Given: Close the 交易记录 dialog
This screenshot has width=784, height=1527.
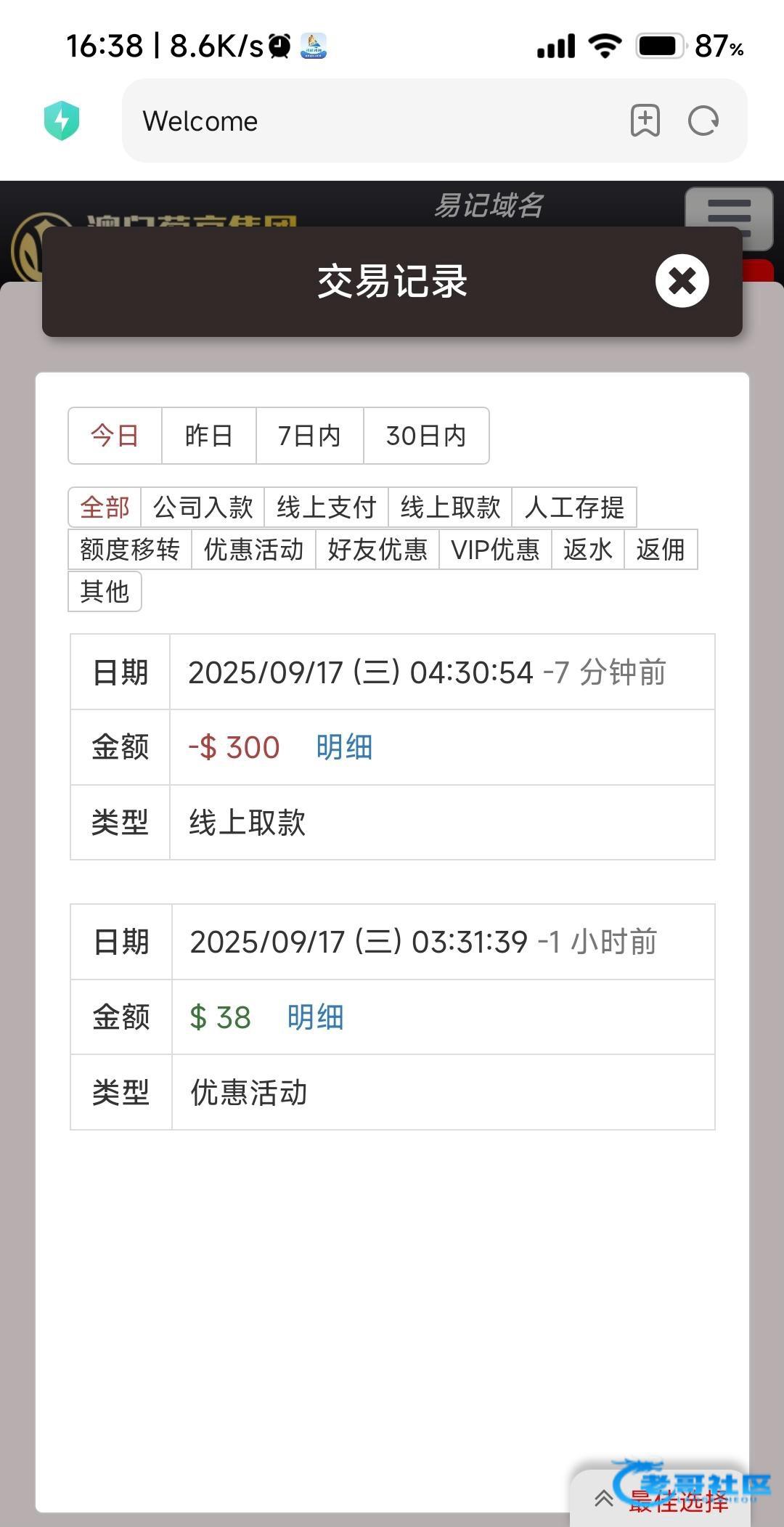Looking at the screenshot, I should (682, 281).
